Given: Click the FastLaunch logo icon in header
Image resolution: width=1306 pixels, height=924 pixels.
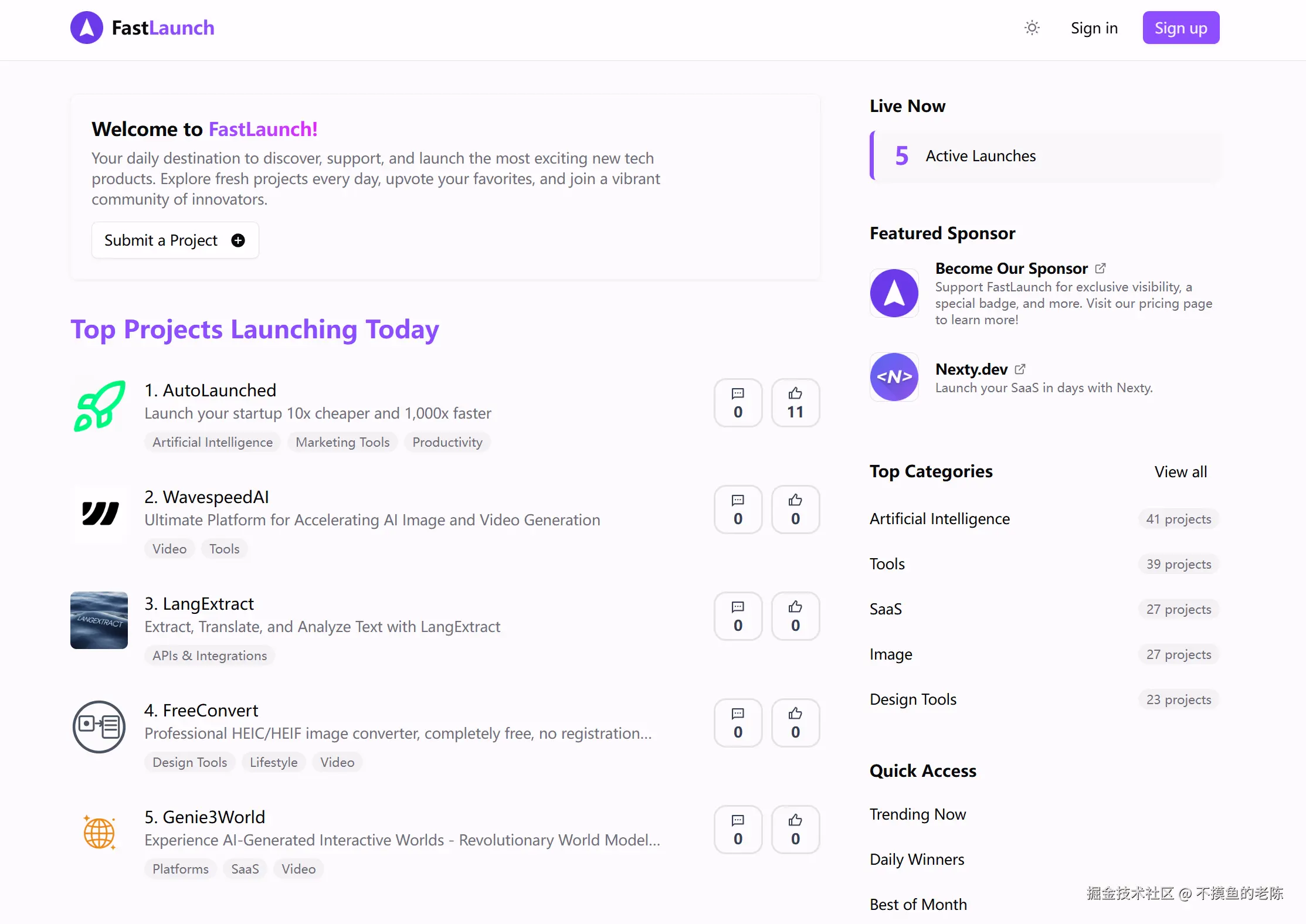Looking at the screenshot, I should click(x=87, y=28).
